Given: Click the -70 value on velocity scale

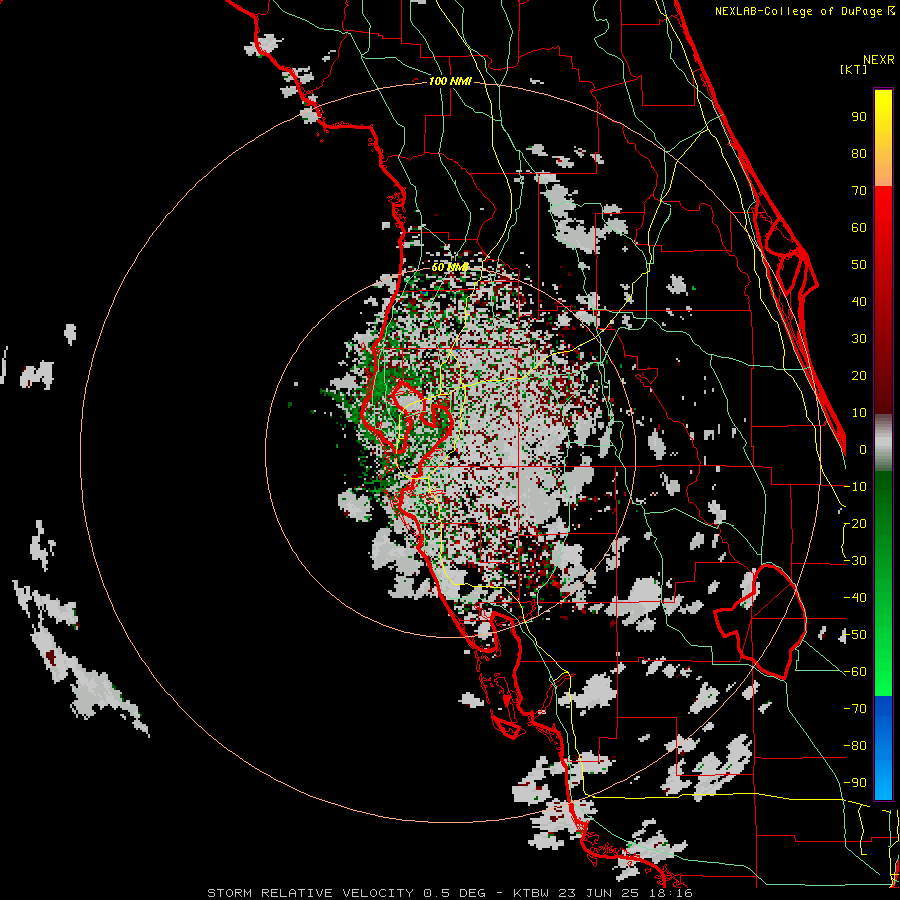Looking at the screenshot, I should 855,709.
